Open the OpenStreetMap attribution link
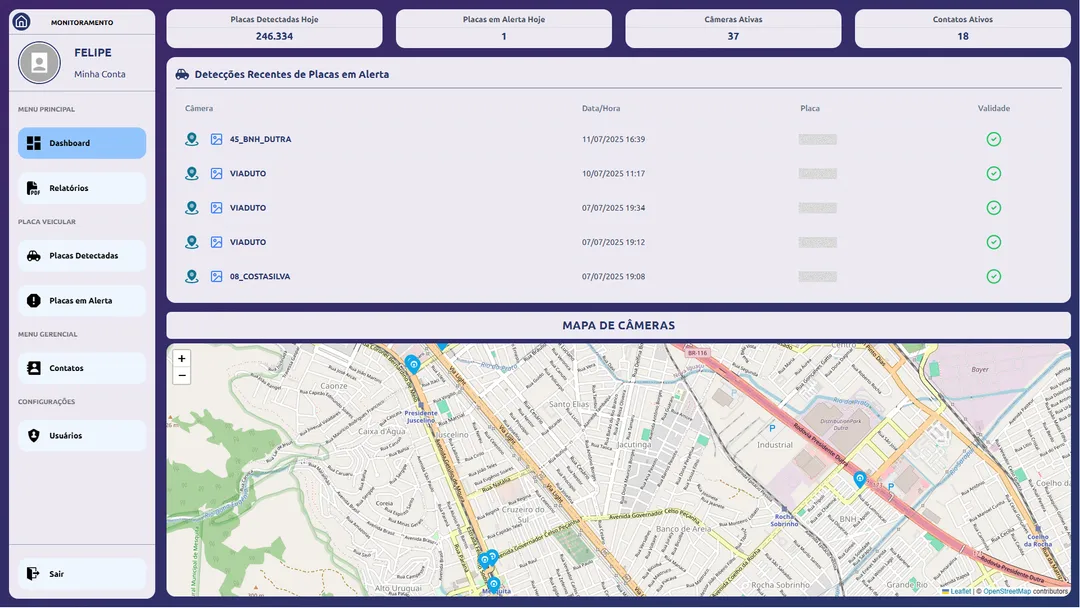The image size is (1080, 608). pyautogui.click(x=1006, y=591)
